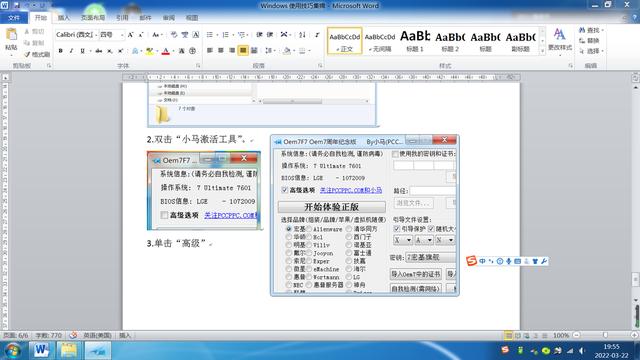Click the 替换 replace button

(589, 40)
